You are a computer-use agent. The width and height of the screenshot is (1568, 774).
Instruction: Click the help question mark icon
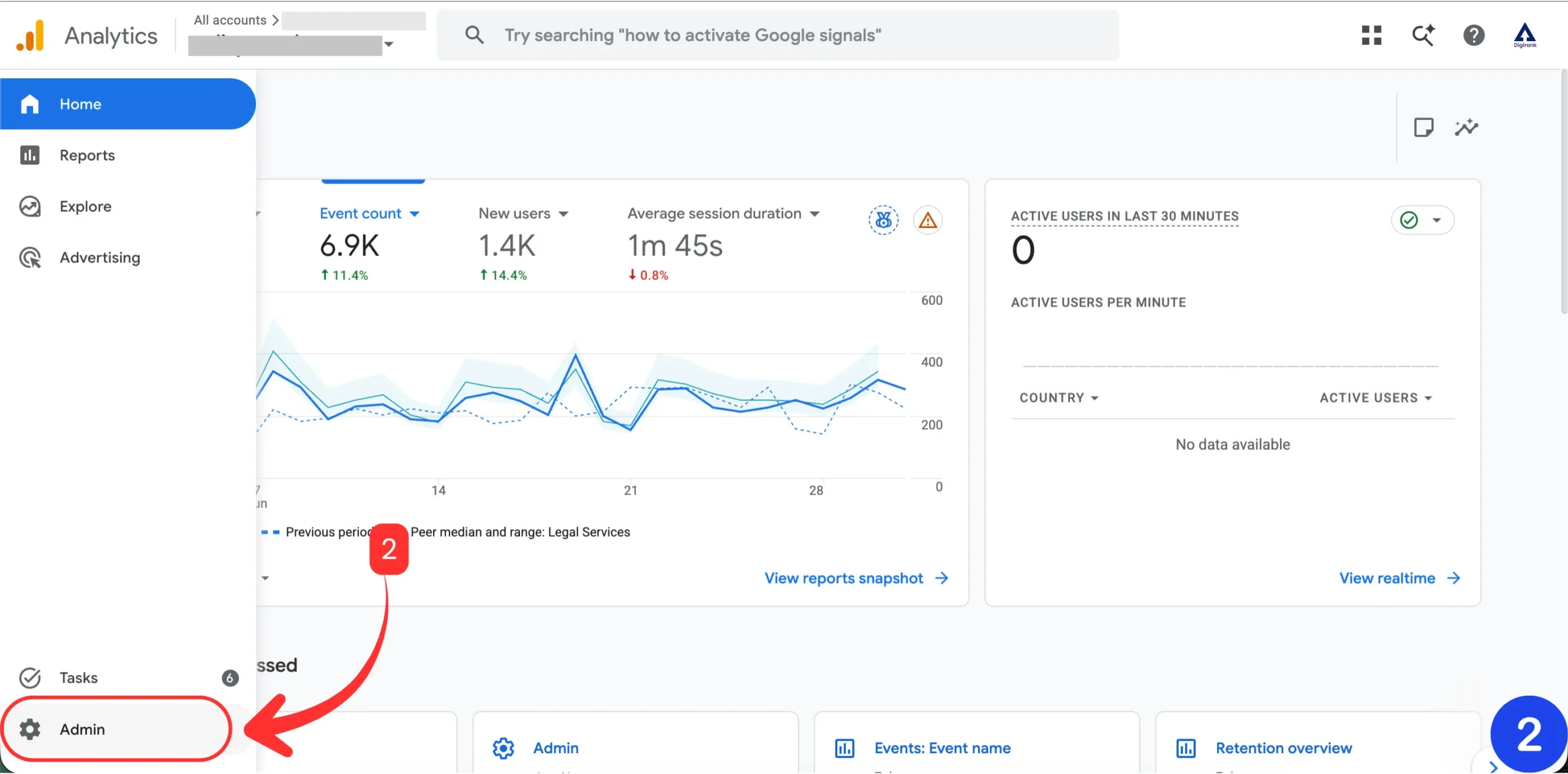click(1474, 36)
